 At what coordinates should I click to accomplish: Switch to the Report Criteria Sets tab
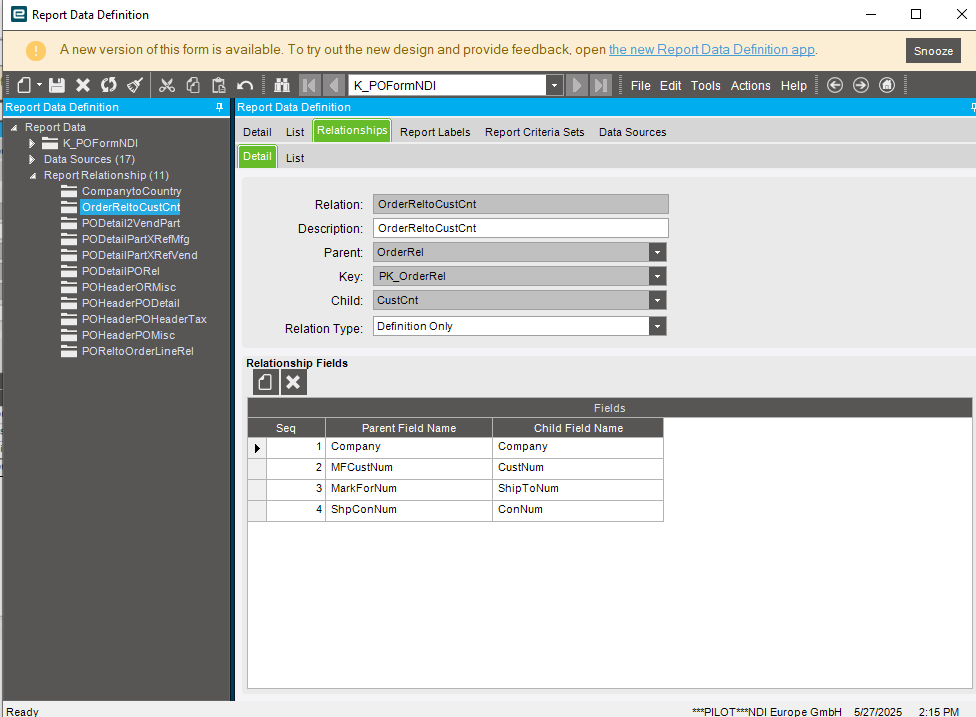(535, 132)
